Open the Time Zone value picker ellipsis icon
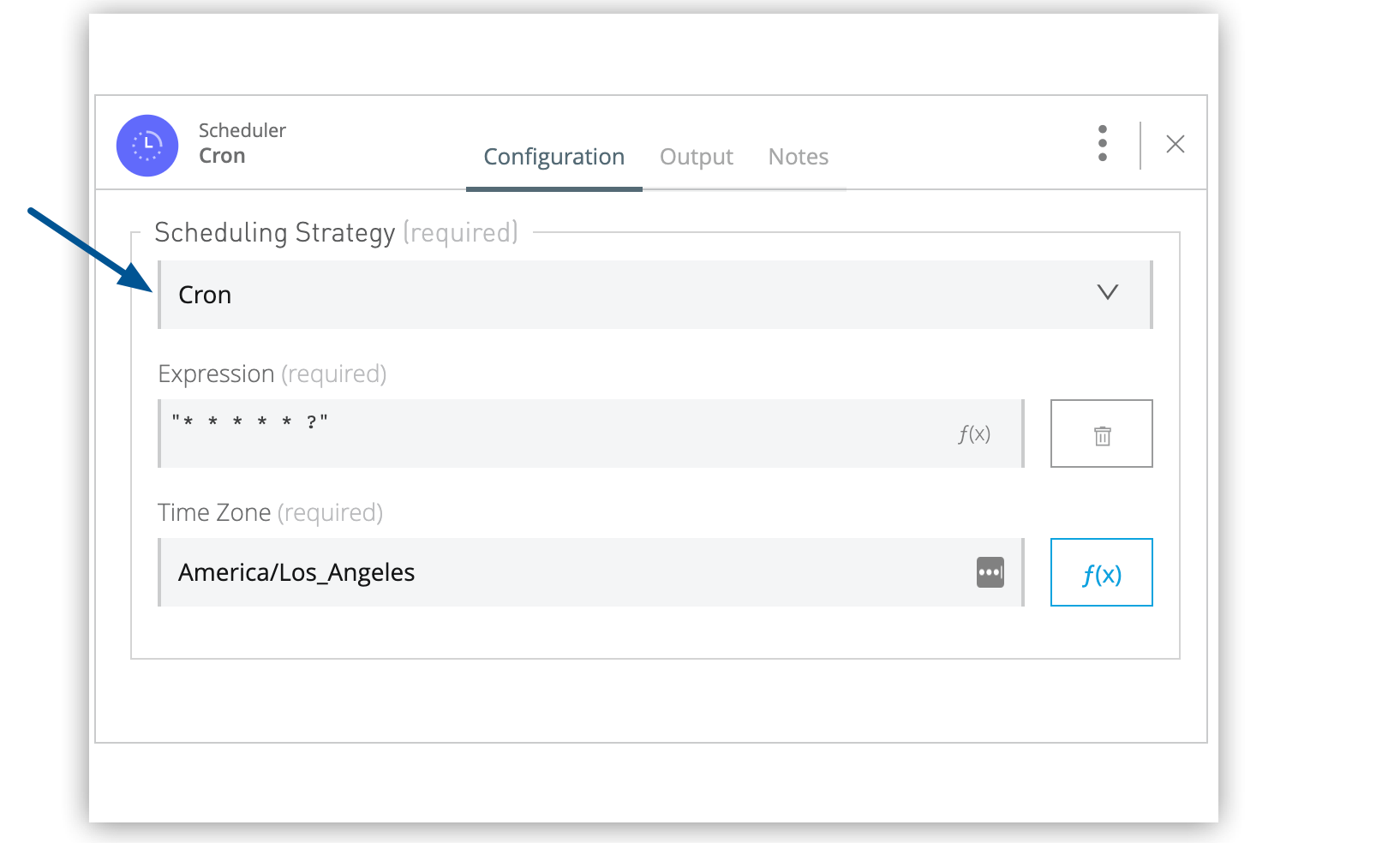 click(x=989, y=571)
